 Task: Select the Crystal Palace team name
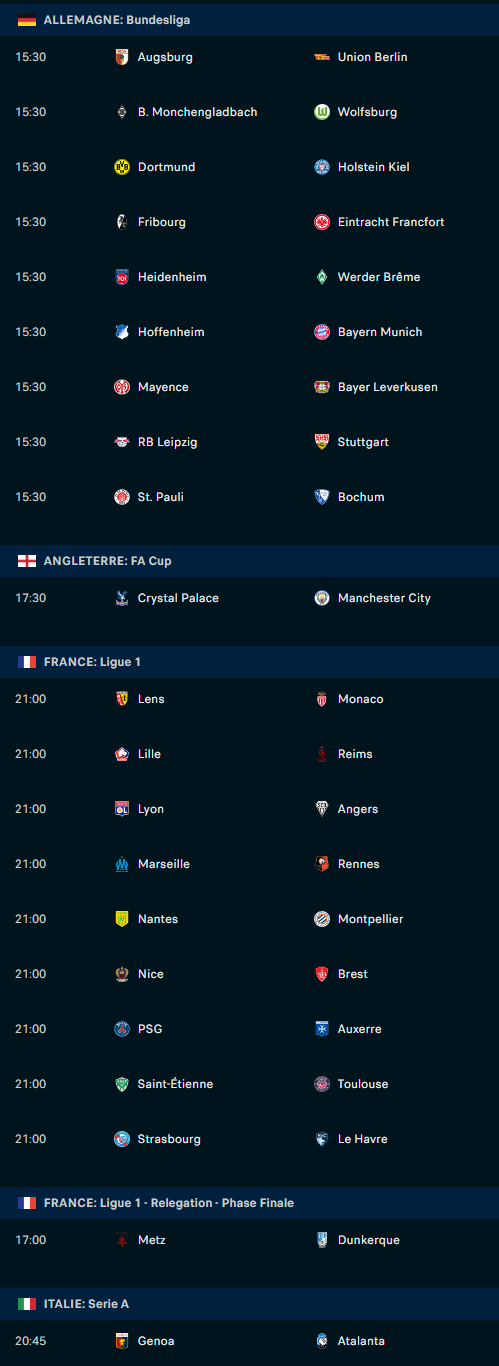coord(178,598)
